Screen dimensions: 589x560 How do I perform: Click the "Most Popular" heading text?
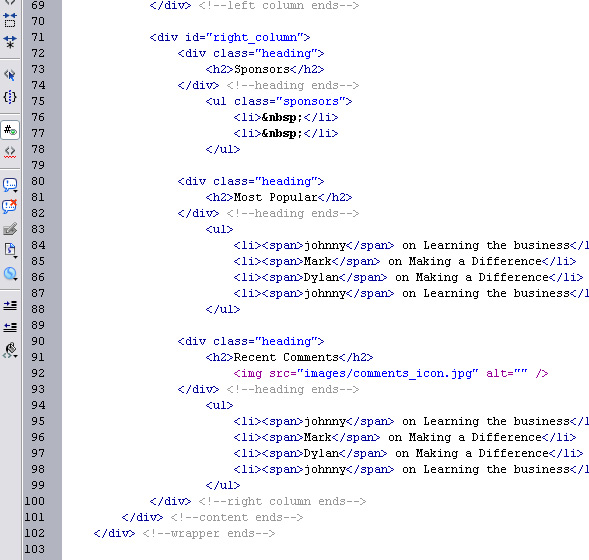point(276,198)
